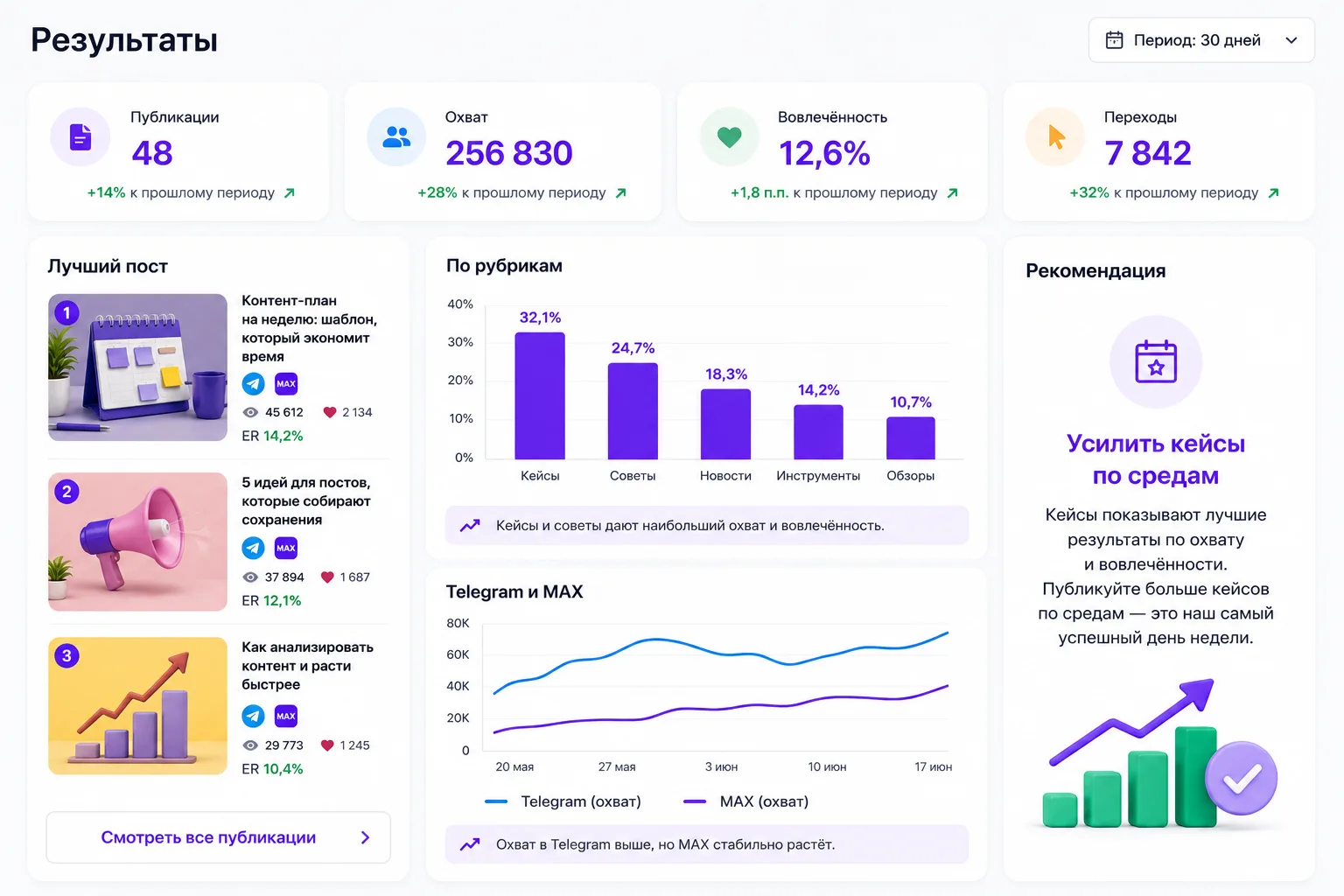Click the chevron in Смотреть все публикации button
The image size is (1344, 896).
pyautogui.click(x=366, y=838)
